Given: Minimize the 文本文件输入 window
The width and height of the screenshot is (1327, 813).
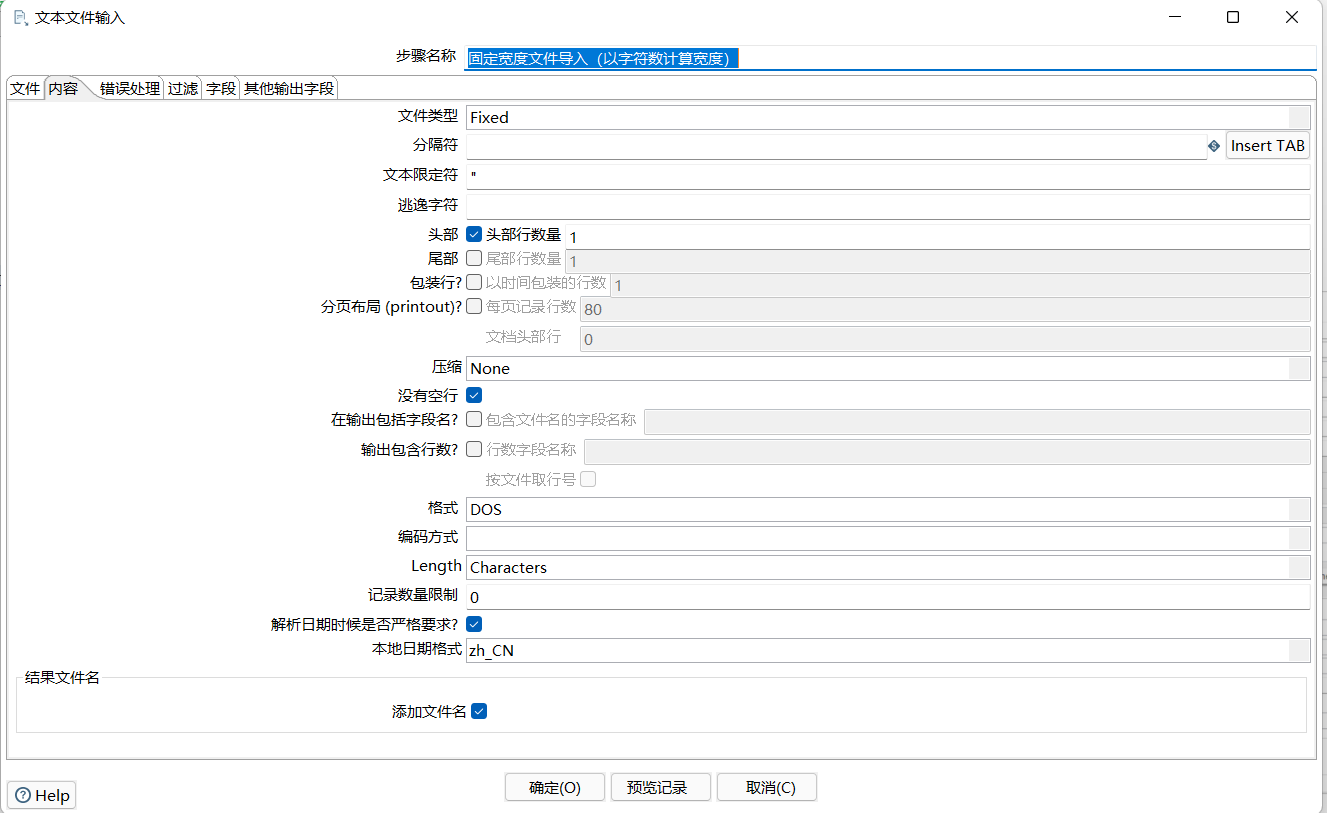Looking at the screenshot, I should [1175, 17].
